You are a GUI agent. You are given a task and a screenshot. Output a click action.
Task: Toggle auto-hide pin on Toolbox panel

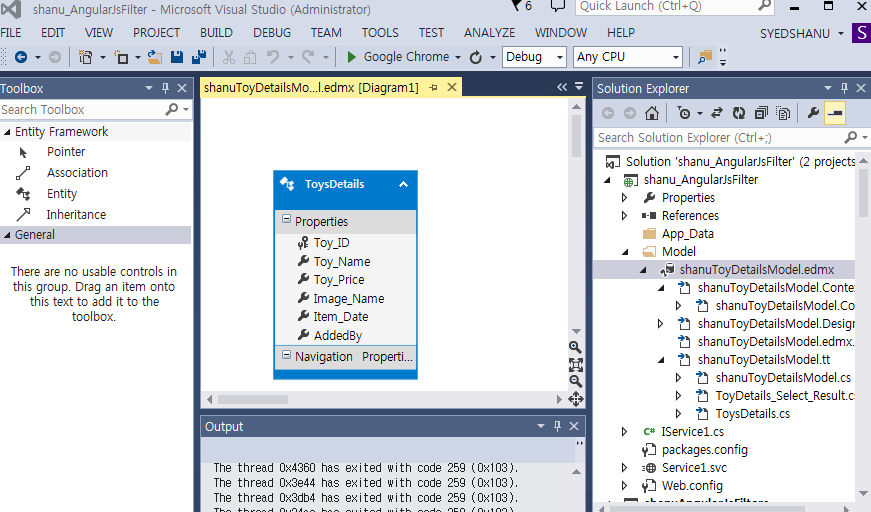pyautogui.click(x=165, y=88)
